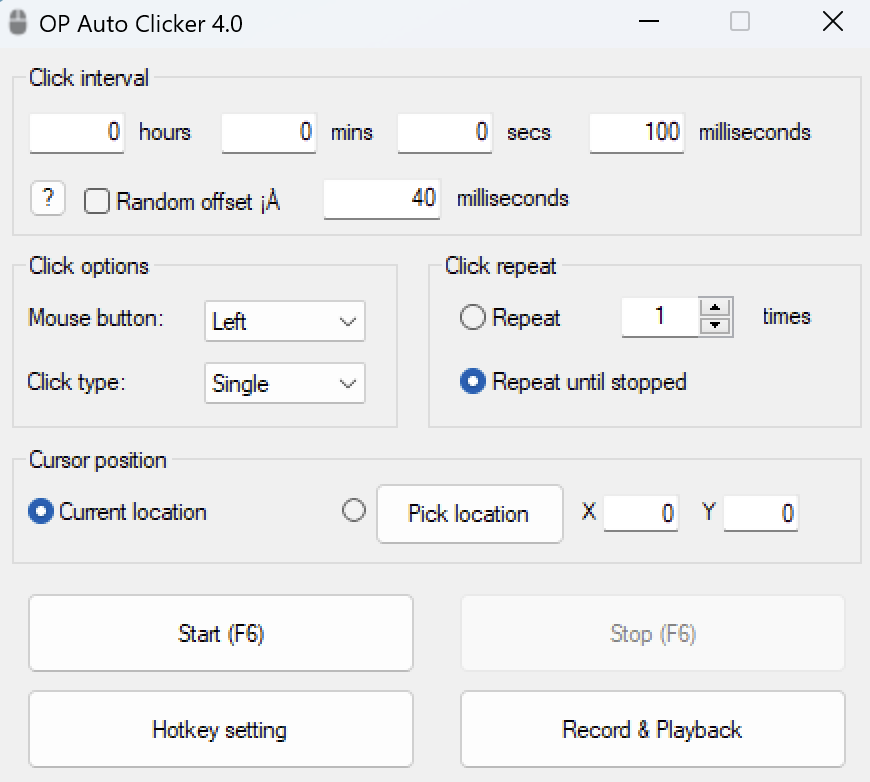
Task: Focus the milliseconds interval field showing 100
Action: tap(637, 133)
